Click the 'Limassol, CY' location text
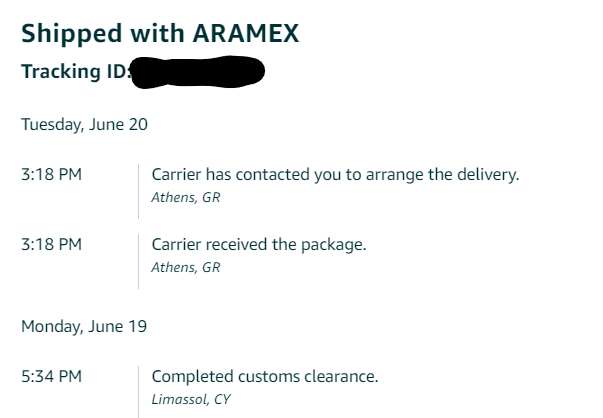Image resolution: width=603 pixels, height=418 pixels. pos(191,399)
